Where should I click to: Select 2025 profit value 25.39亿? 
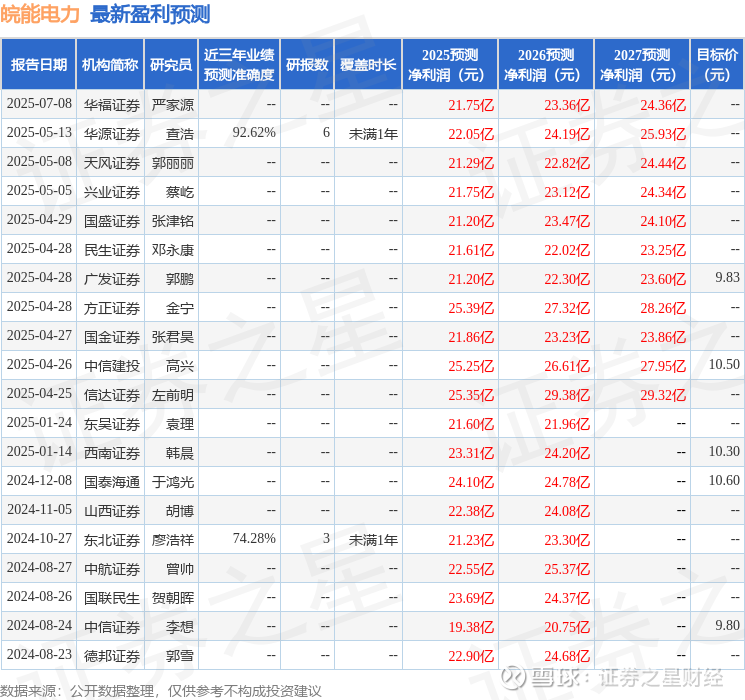[x=471, y=308]
